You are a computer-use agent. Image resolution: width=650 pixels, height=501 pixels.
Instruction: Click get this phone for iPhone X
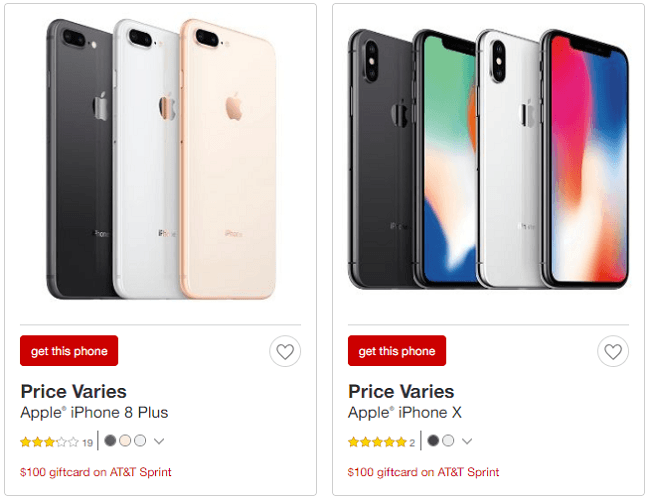[397, 351]
